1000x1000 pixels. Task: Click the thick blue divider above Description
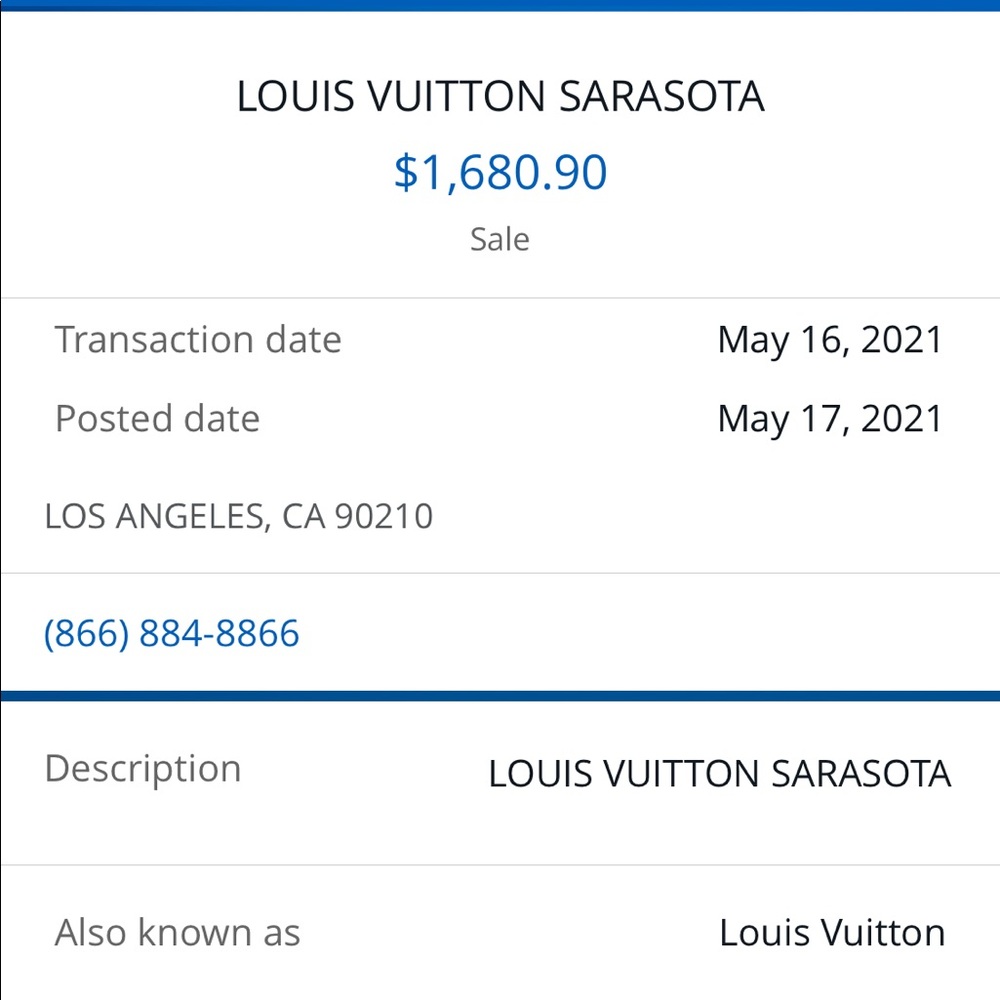click(x=500, y=696)
